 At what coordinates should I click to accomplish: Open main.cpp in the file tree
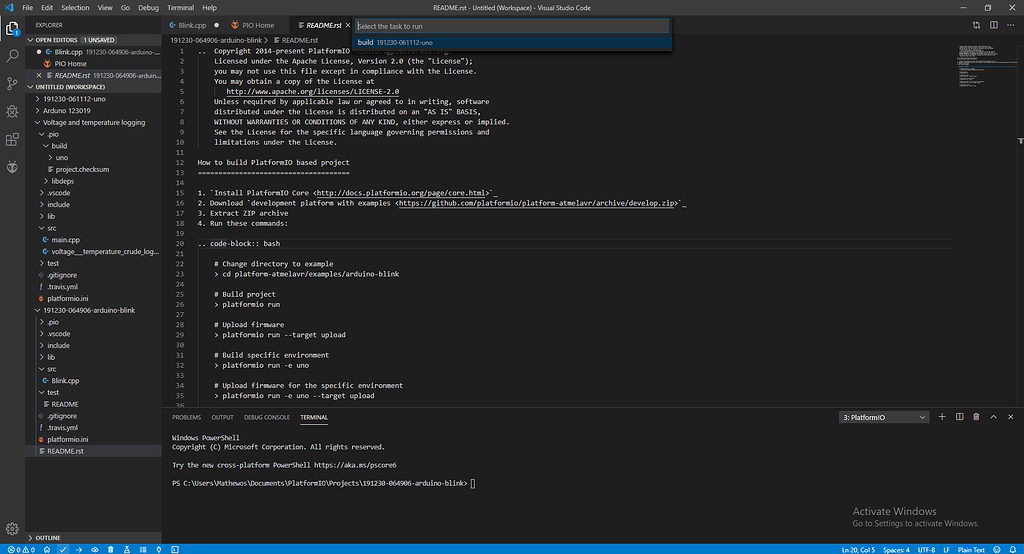(x=65, y=240)
